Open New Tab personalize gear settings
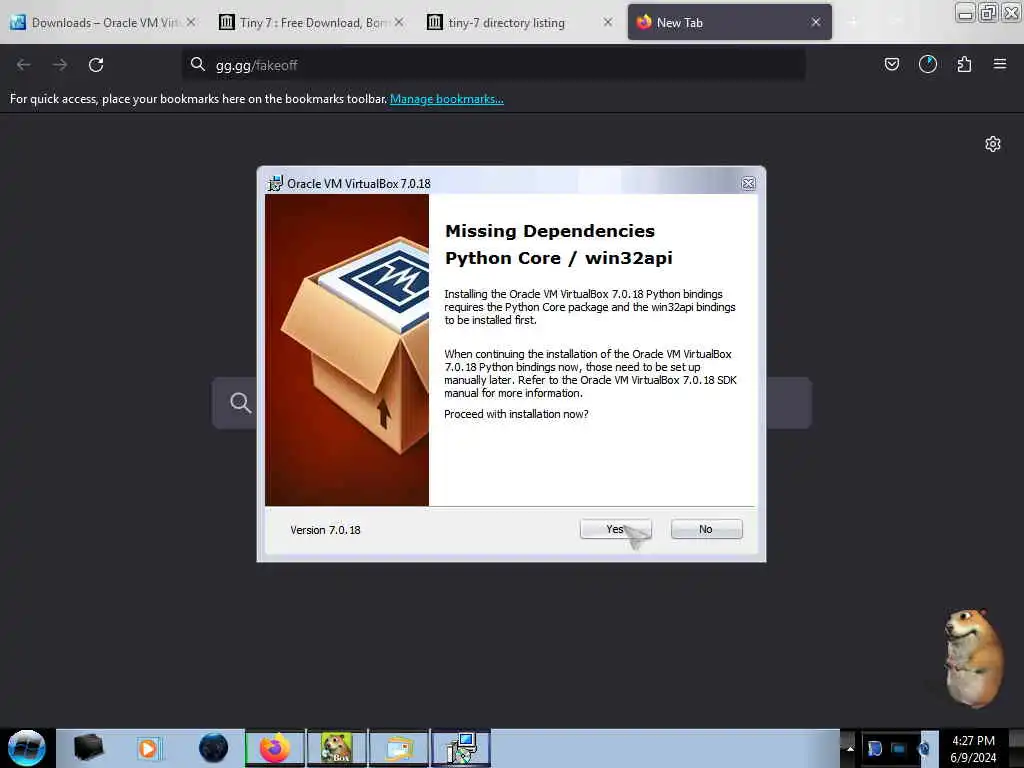Screen dimensions: 1024x768 (993, 144)
